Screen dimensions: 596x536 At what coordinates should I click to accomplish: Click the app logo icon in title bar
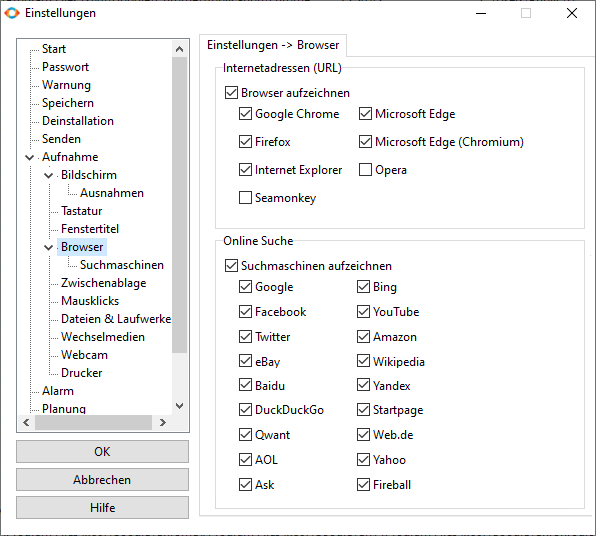tap(12, 13)
